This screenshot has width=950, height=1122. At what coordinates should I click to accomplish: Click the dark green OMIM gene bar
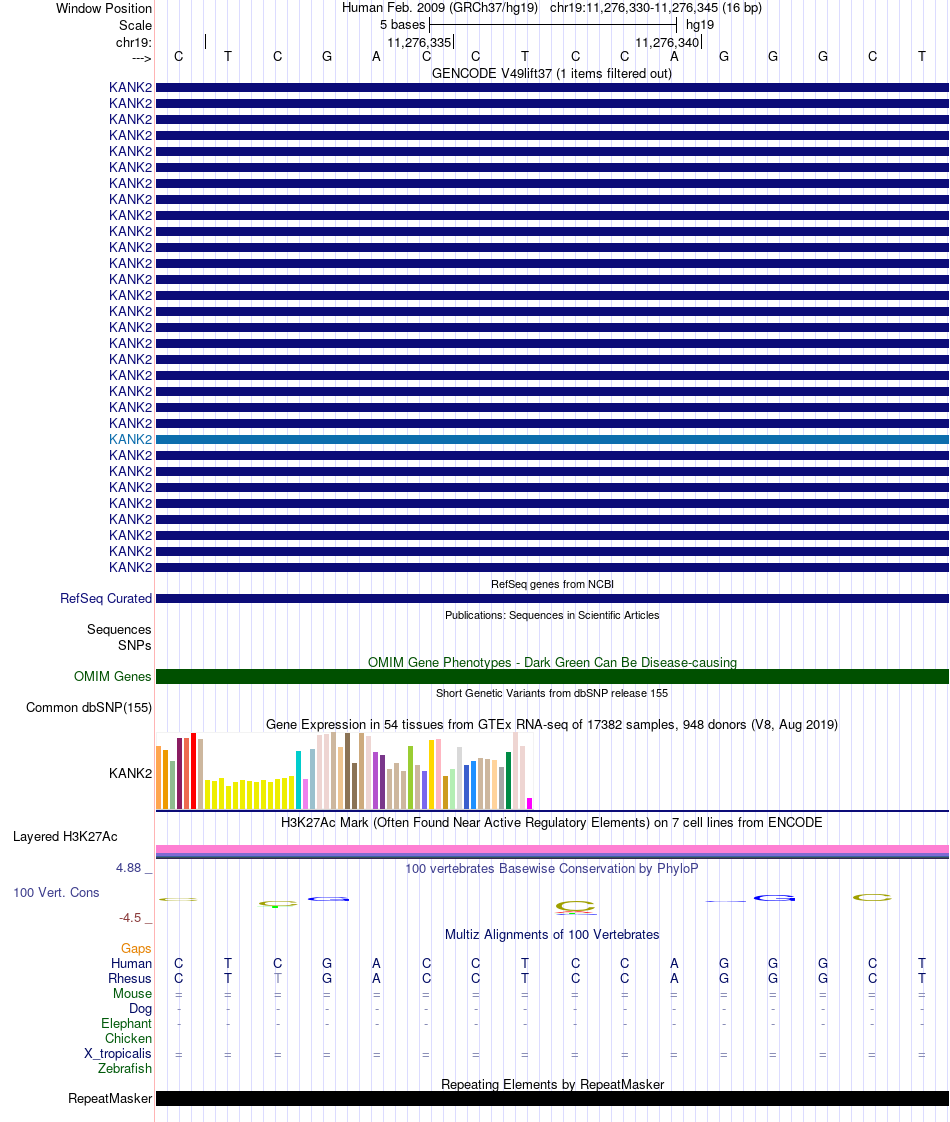(x=552, y=676)
